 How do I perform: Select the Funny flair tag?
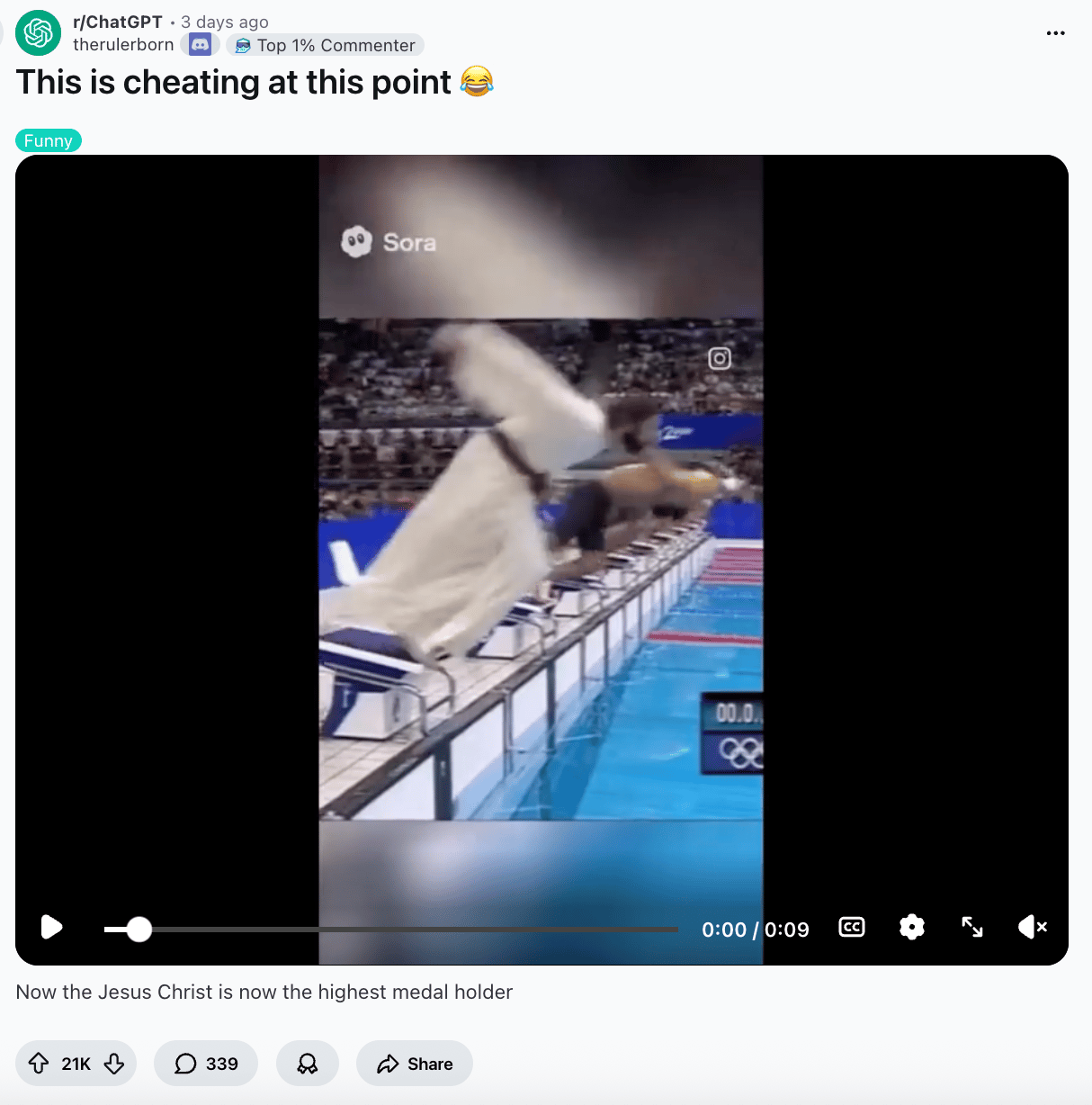(x=49, y=140)
